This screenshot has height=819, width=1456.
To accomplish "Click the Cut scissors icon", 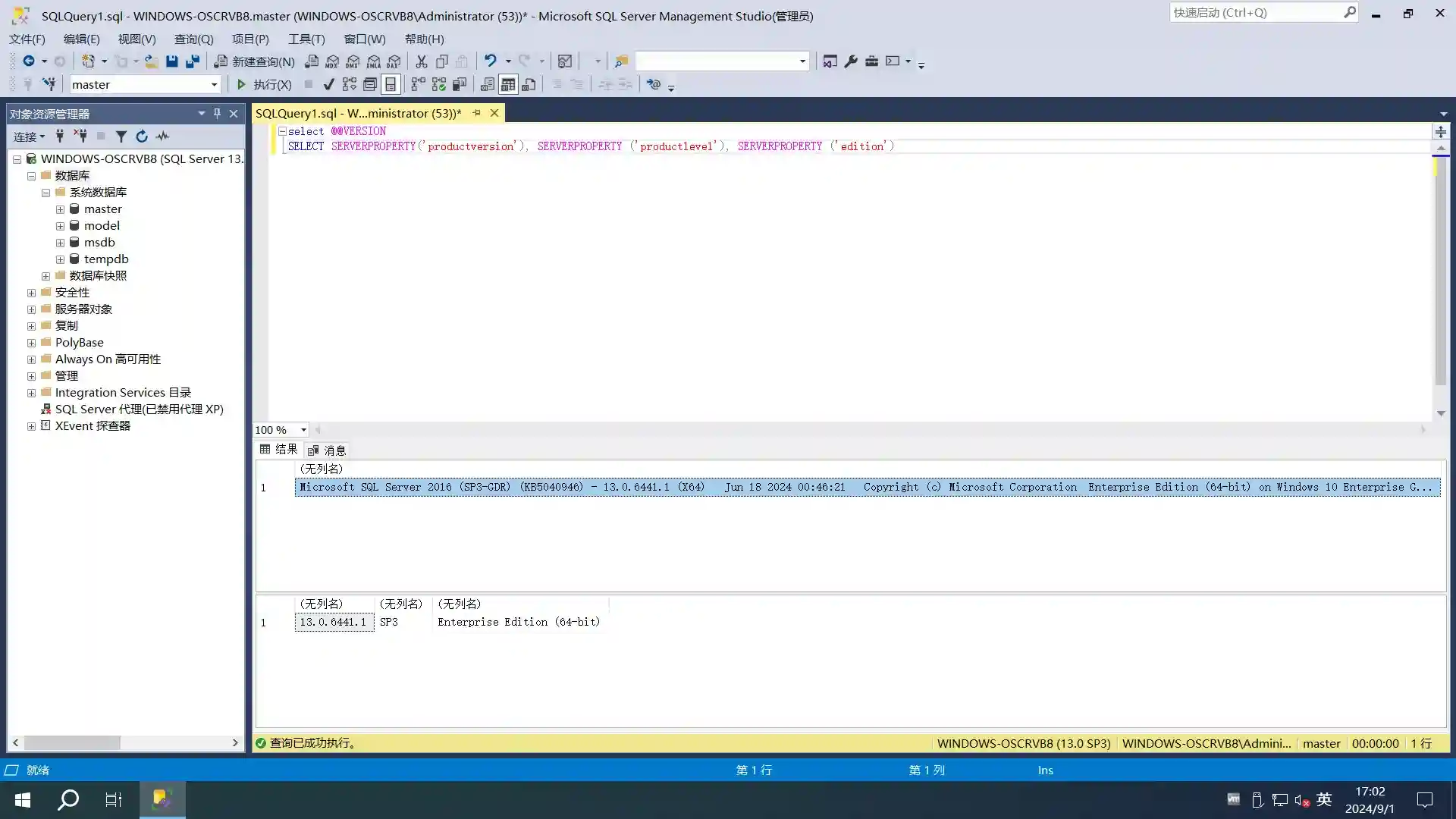I will point(422,61).
